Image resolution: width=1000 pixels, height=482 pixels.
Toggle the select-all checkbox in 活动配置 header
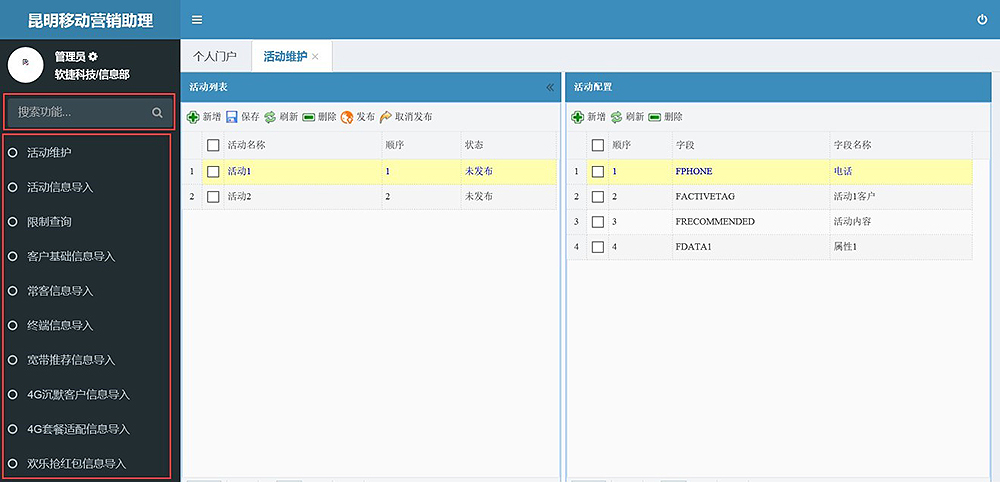coord(598,145)
